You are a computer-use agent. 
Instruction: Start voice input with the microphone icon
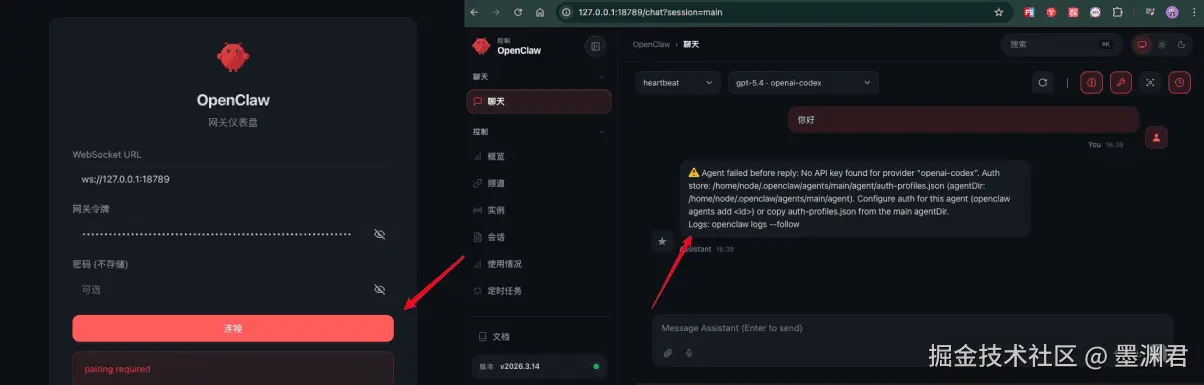[x=689, y=353]
